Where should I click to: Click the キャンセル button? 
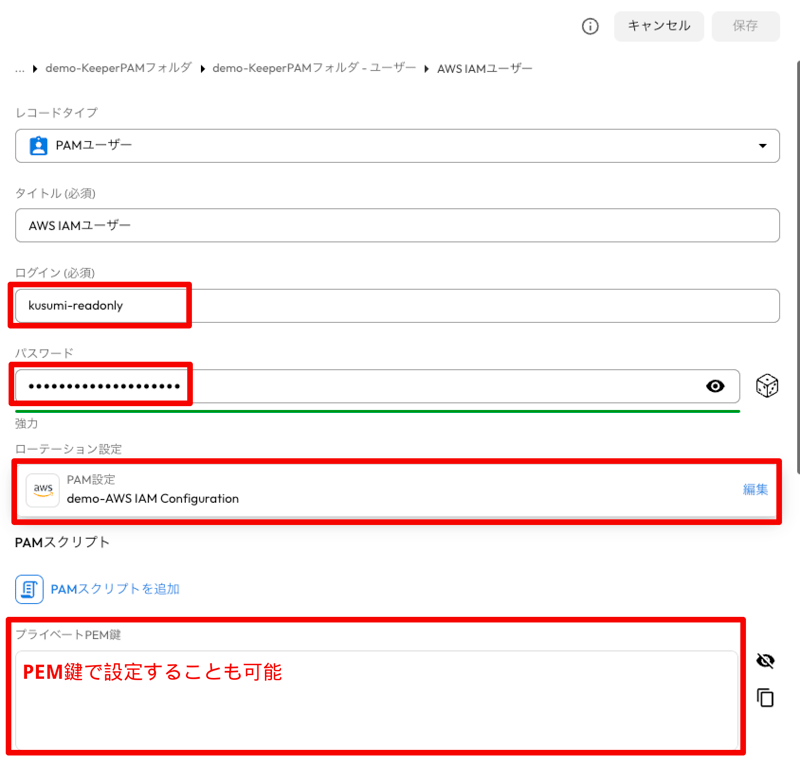(x=659, y=26)
